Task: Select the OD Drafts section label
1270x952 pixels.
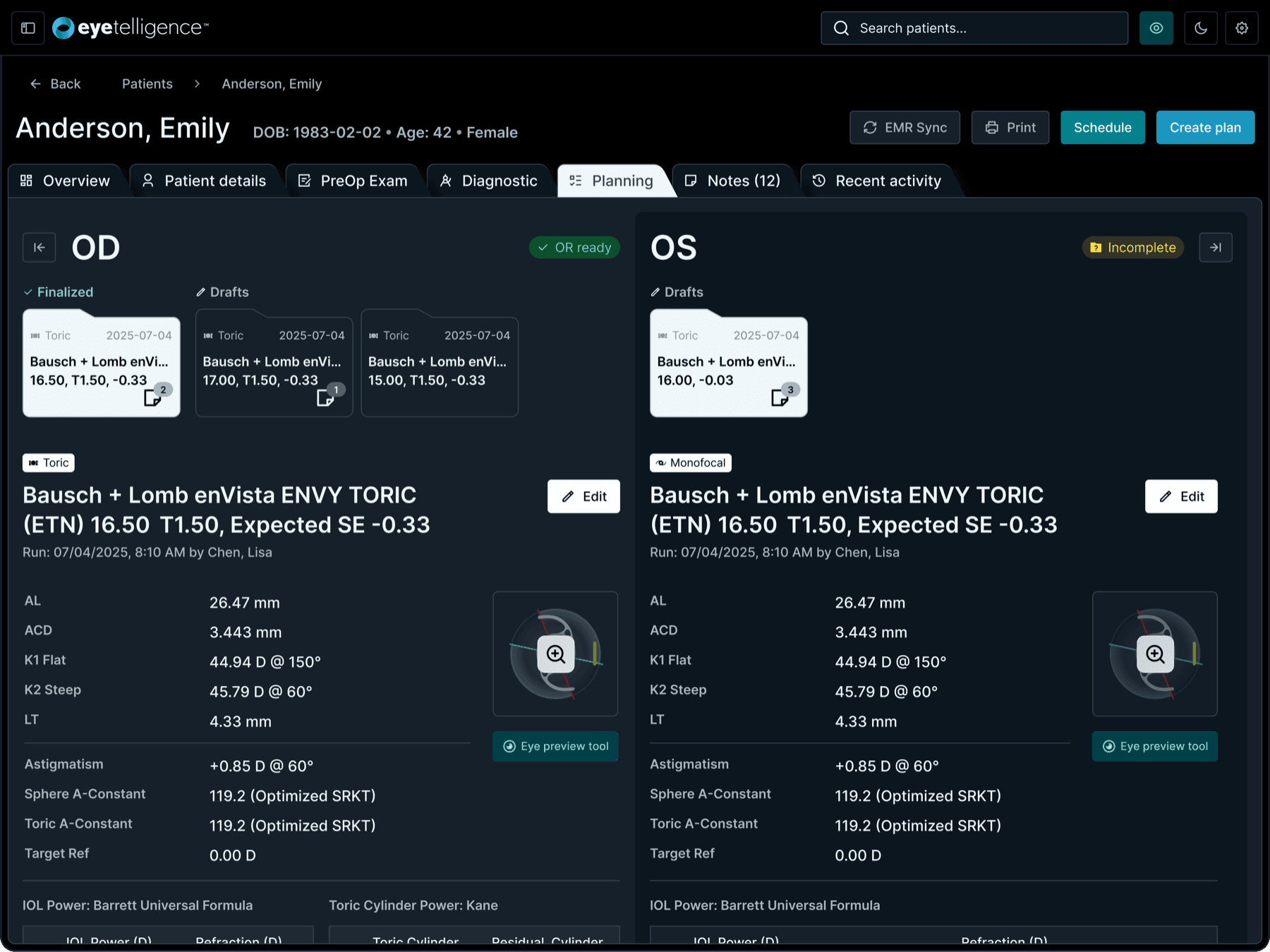Action: pyautogui.click(x=222, y=292)
